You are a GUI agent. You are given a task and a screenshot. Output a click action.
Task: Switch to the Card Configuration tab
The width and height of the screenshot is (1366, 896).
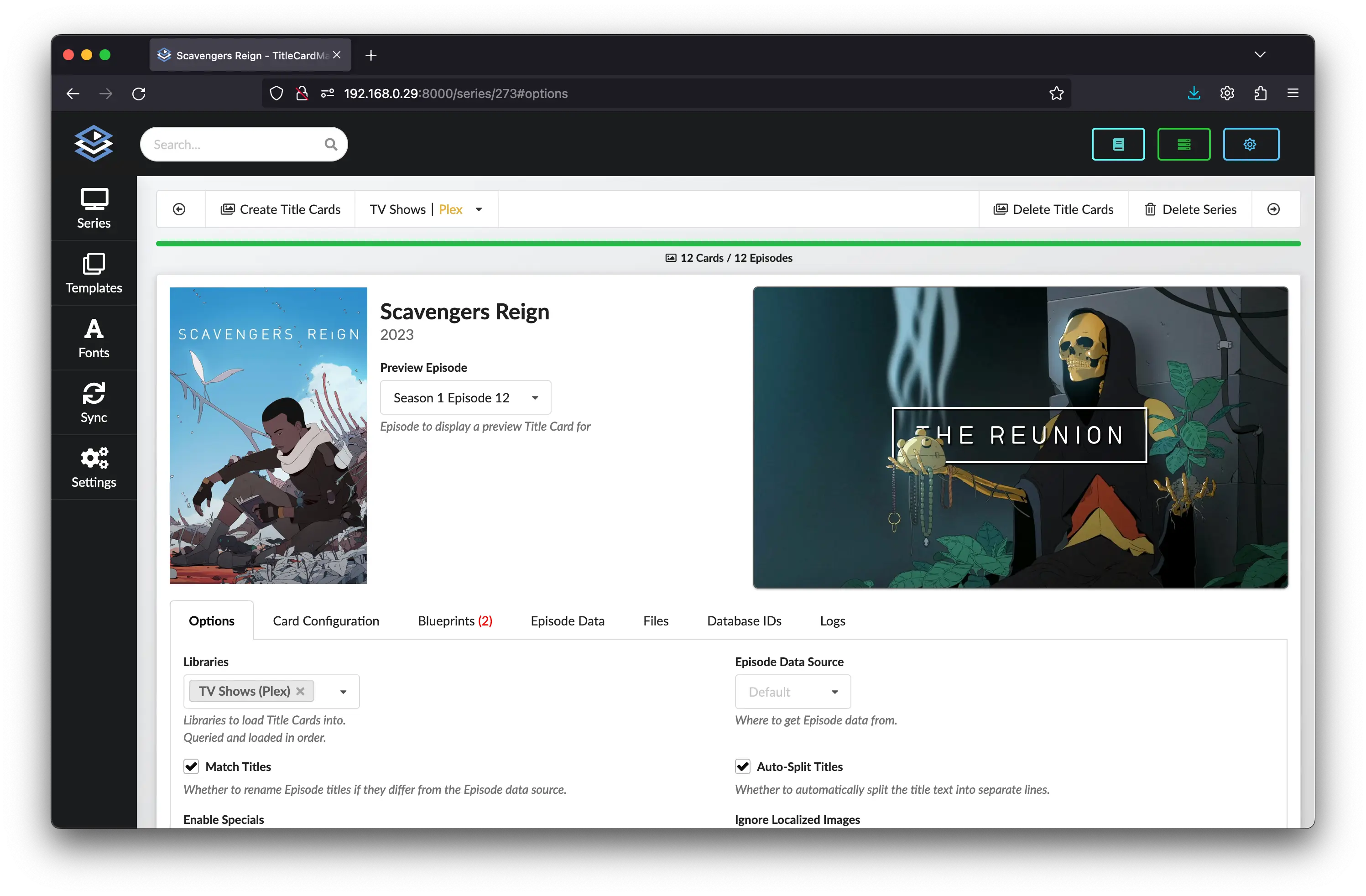tap(325, 620)
